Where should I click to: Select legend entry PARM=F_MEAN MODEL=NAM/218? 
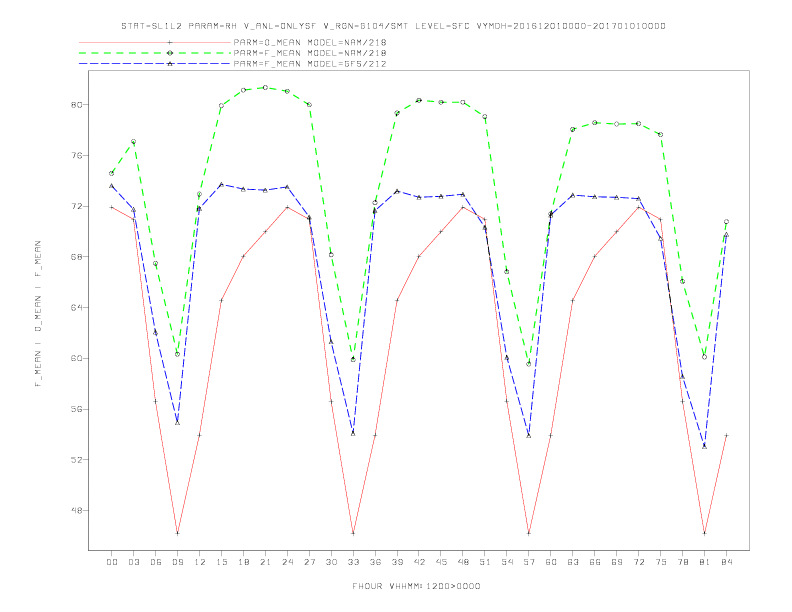(310, 53)
